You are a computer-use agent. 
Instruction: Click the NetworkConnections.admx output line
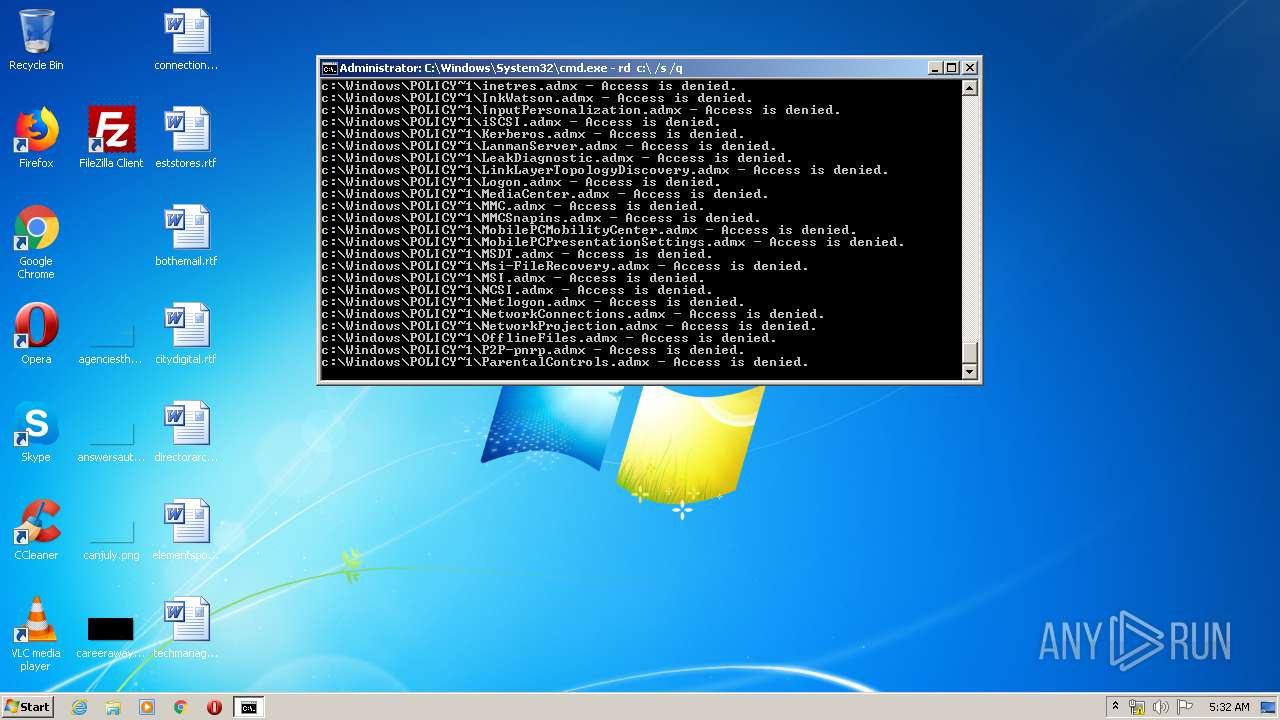point(573,314)
